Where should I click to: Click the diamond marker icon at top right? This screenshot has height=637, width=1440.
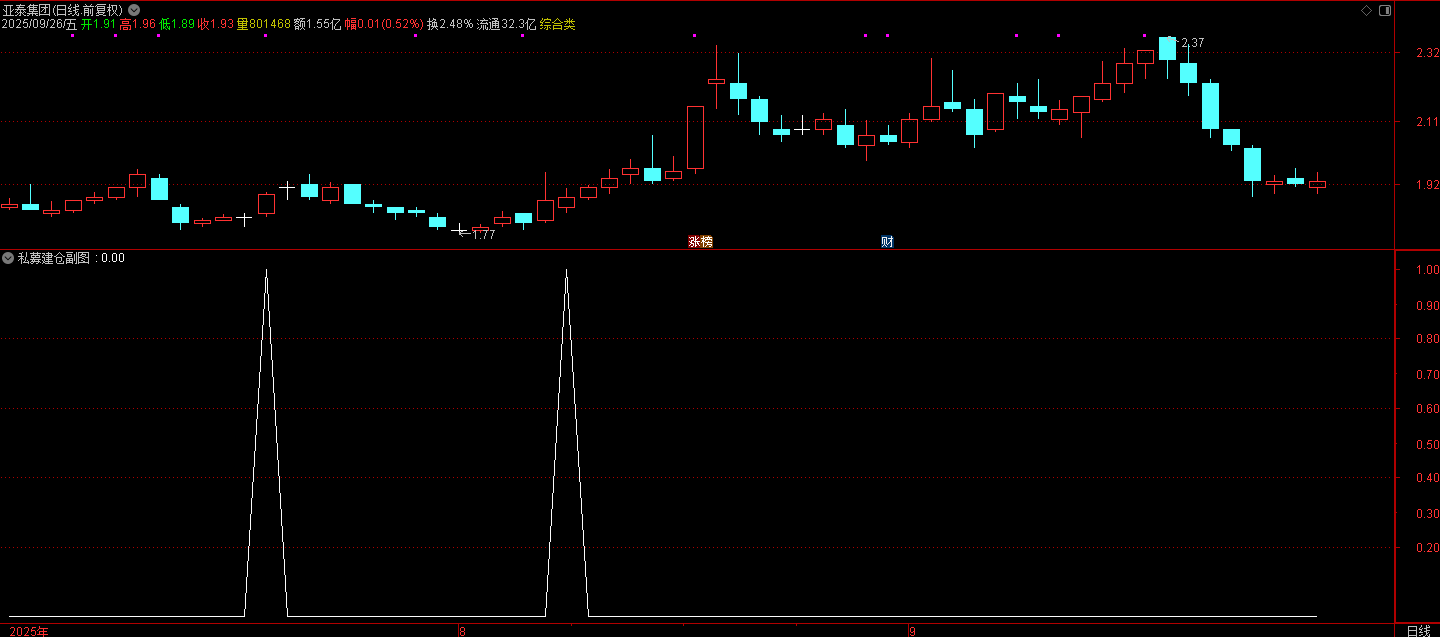[x=1366, y=10]
